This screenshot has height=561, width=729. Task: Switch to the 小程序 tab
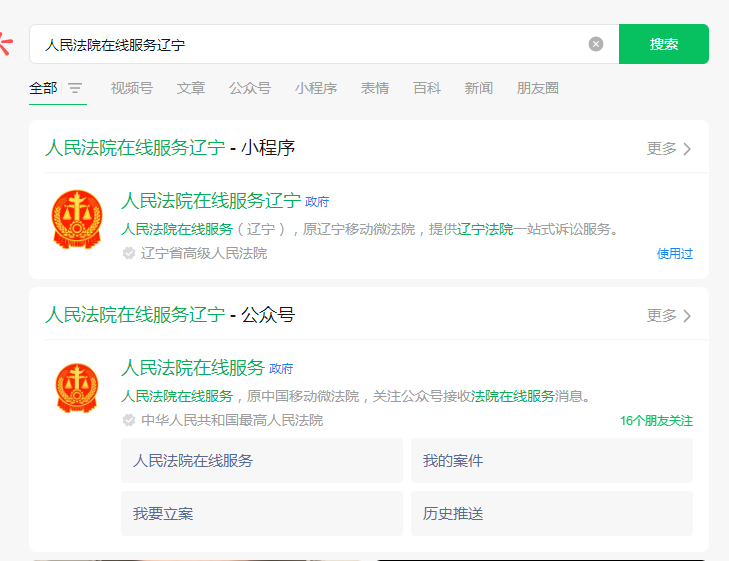[x=316, y=88]
